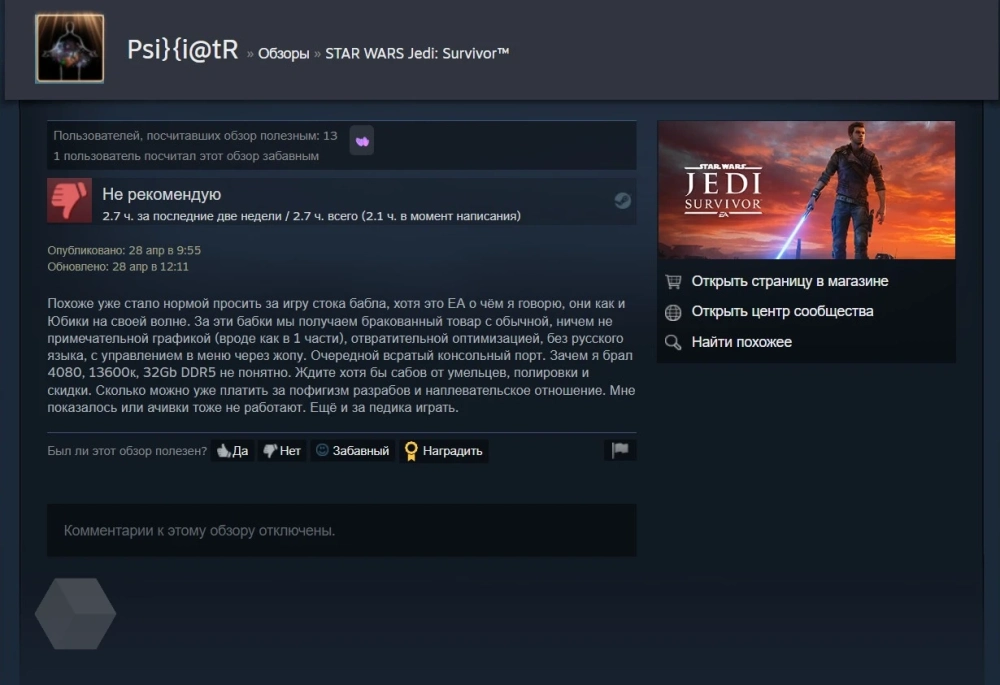Click the magnifying glass icon
This screenshot has height=685, width=1000.
[x=673, y=342]
